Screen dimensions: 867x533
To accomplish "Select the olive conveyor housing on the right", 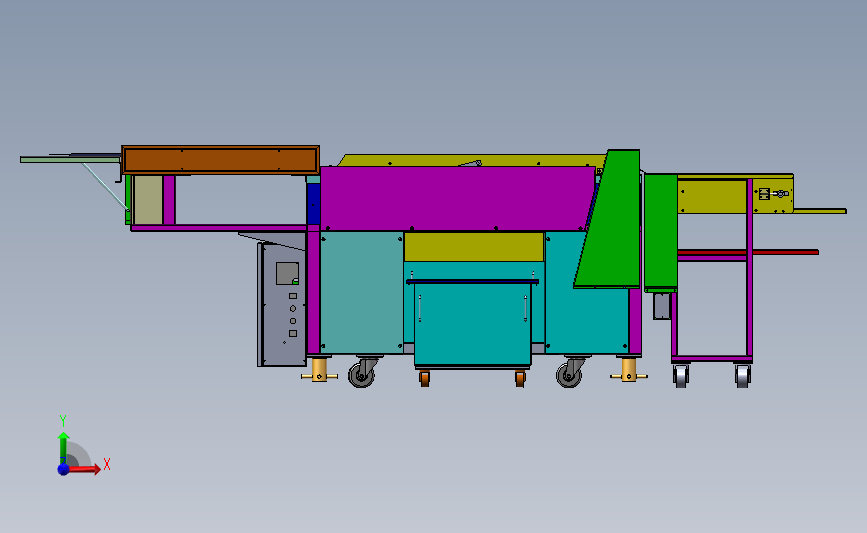I will [735, 194].
